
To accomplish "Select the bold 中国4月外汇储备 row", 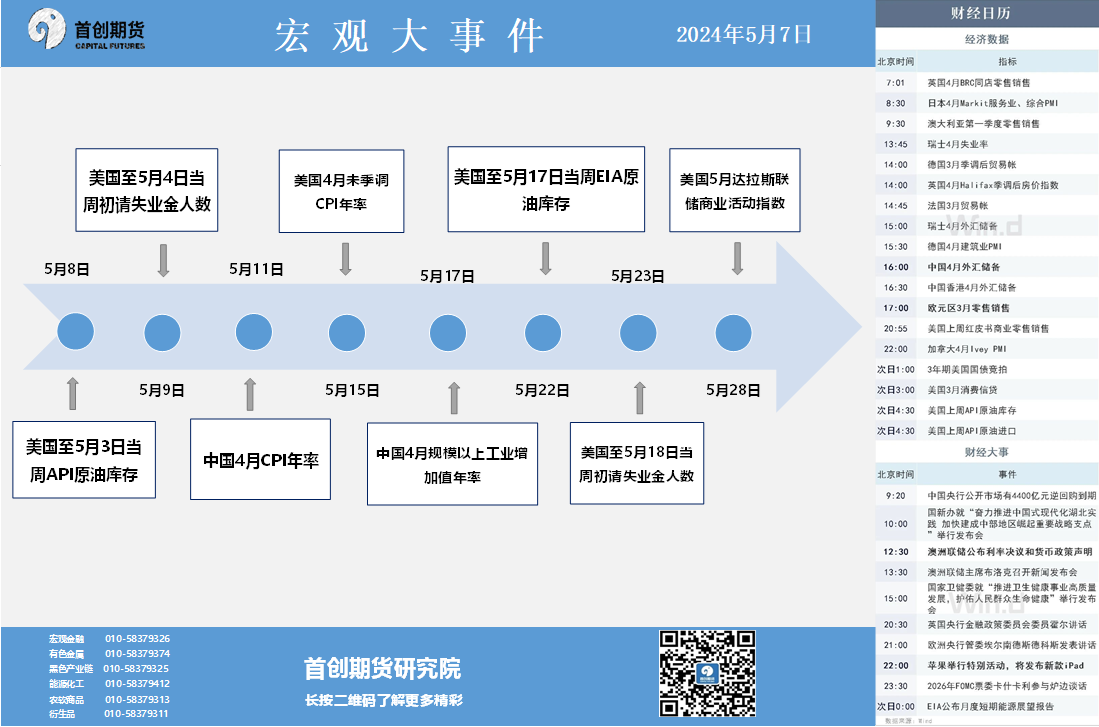I will tap(987, 267).
